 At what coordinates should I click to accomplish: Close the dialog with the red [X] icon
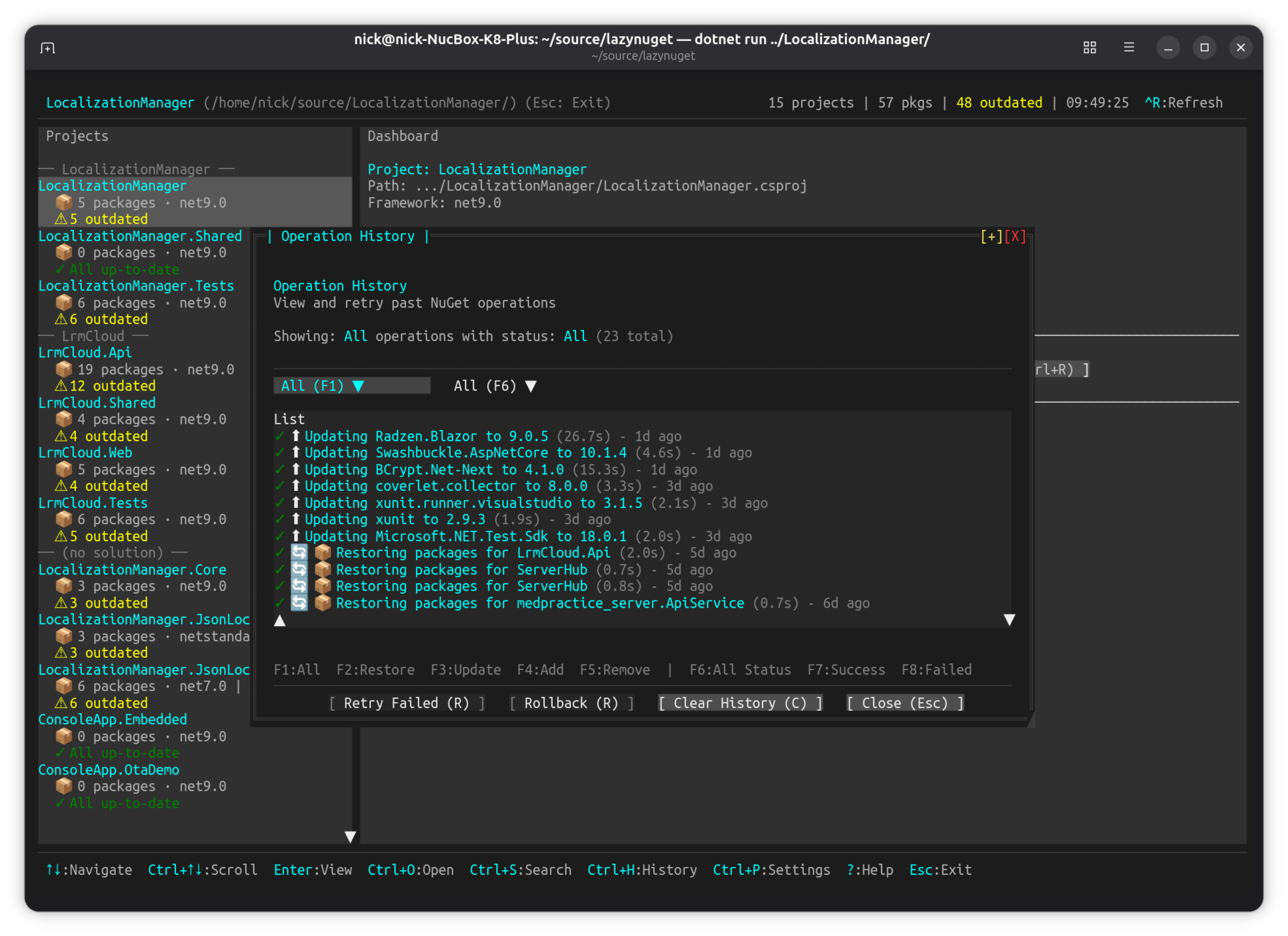click(x=1015, y=237)
